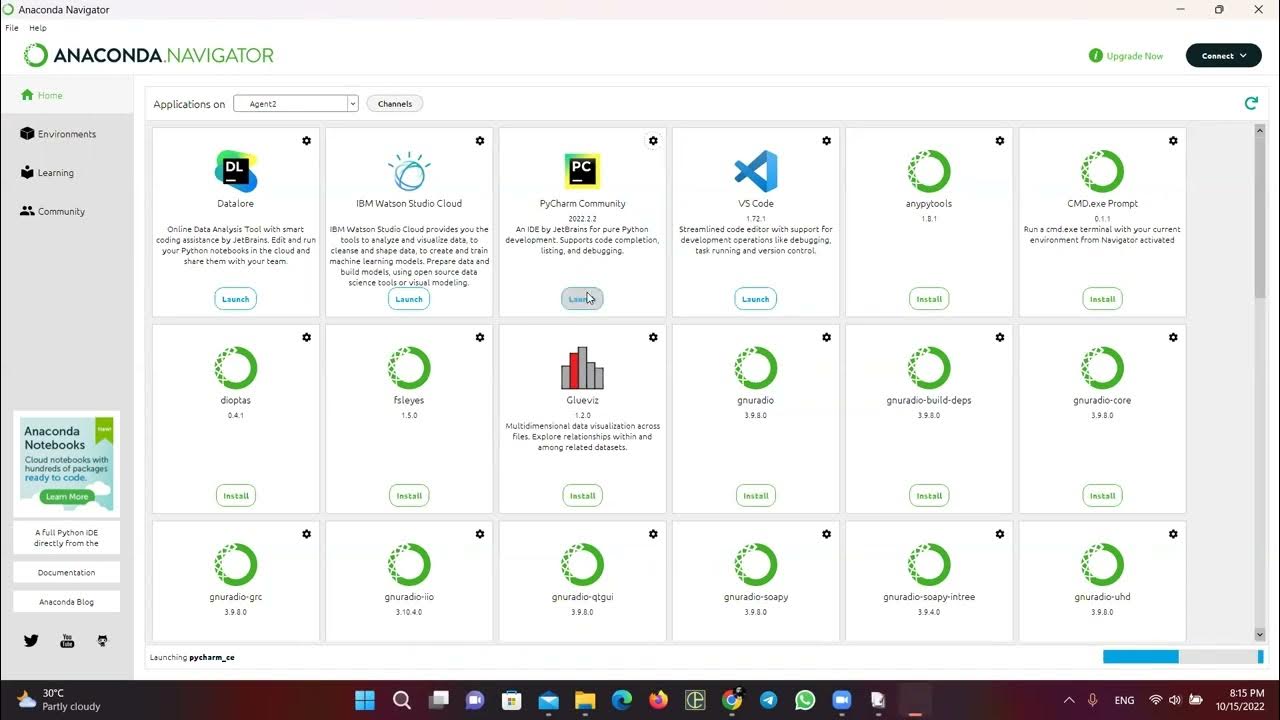
Task: Open the Channels button
Action: [x=395, y=103]
